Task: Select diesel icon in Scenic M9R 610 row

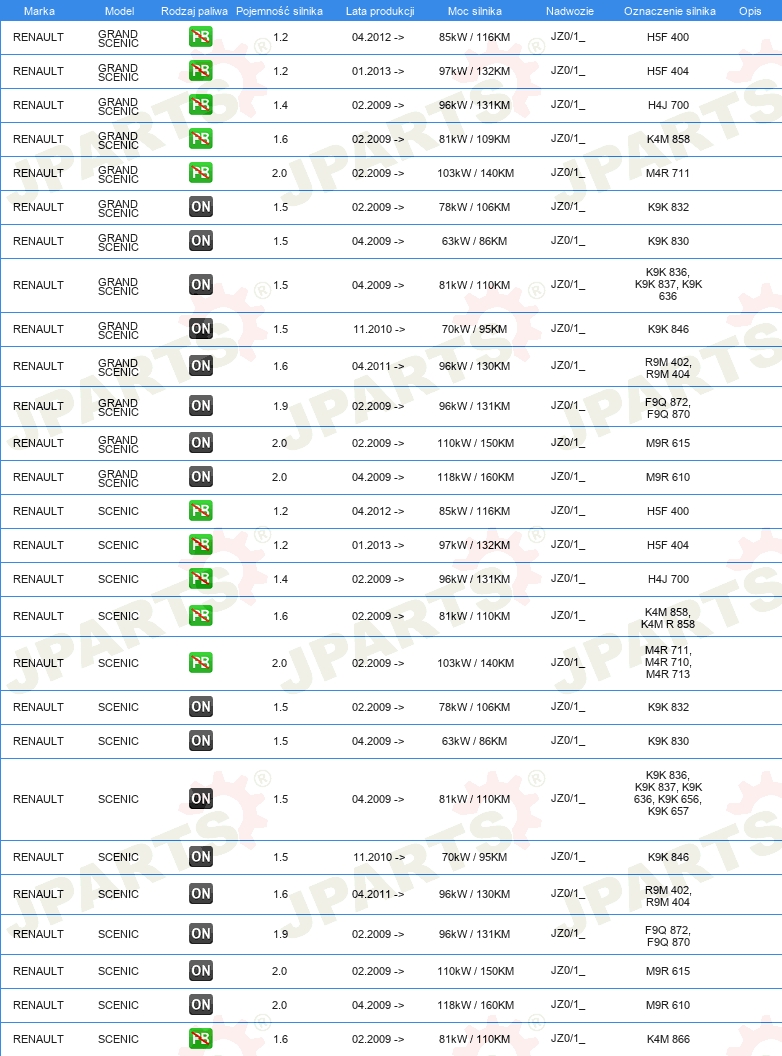Action: point(201,1005)
